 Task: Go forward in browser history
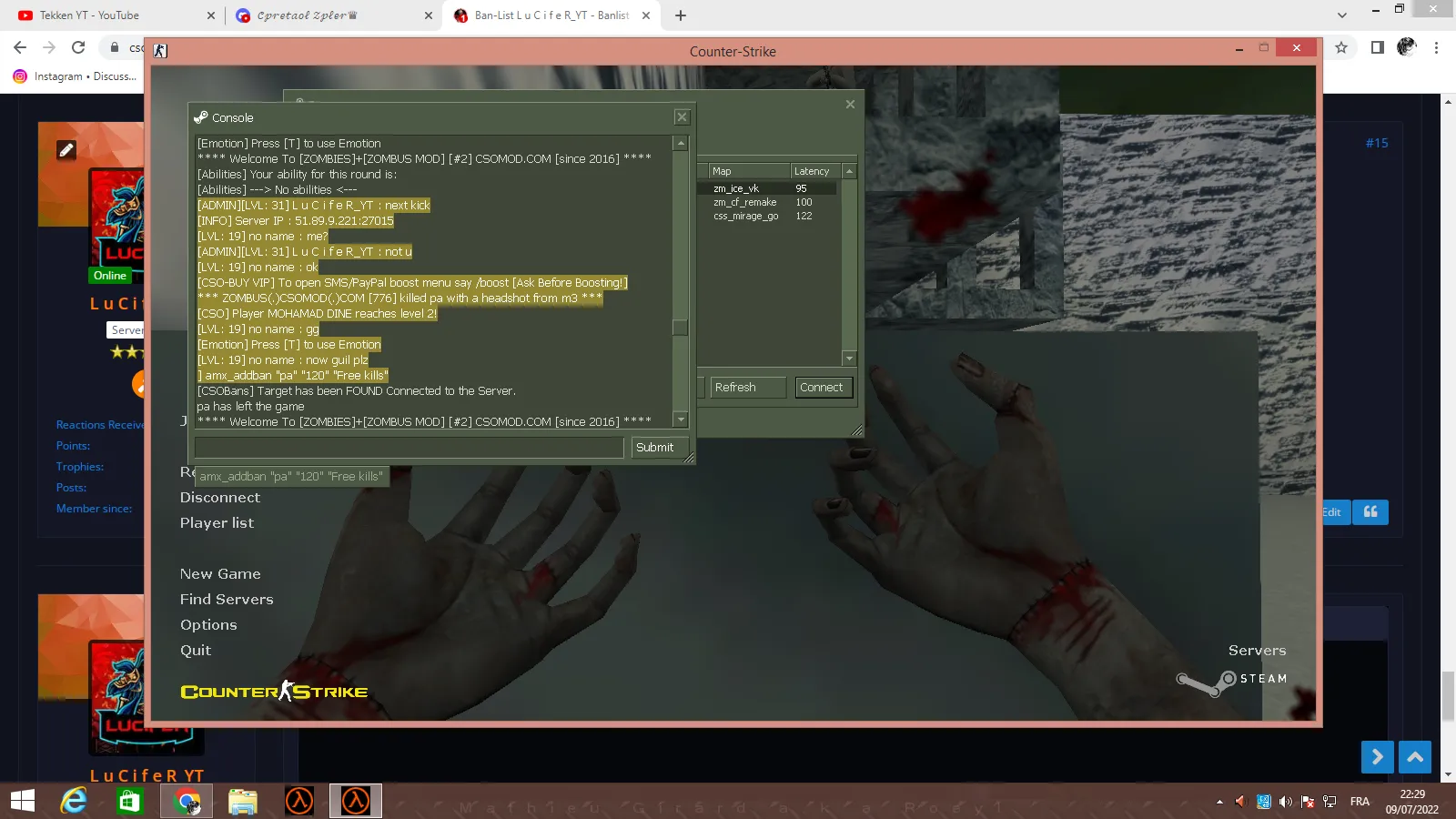49,47
